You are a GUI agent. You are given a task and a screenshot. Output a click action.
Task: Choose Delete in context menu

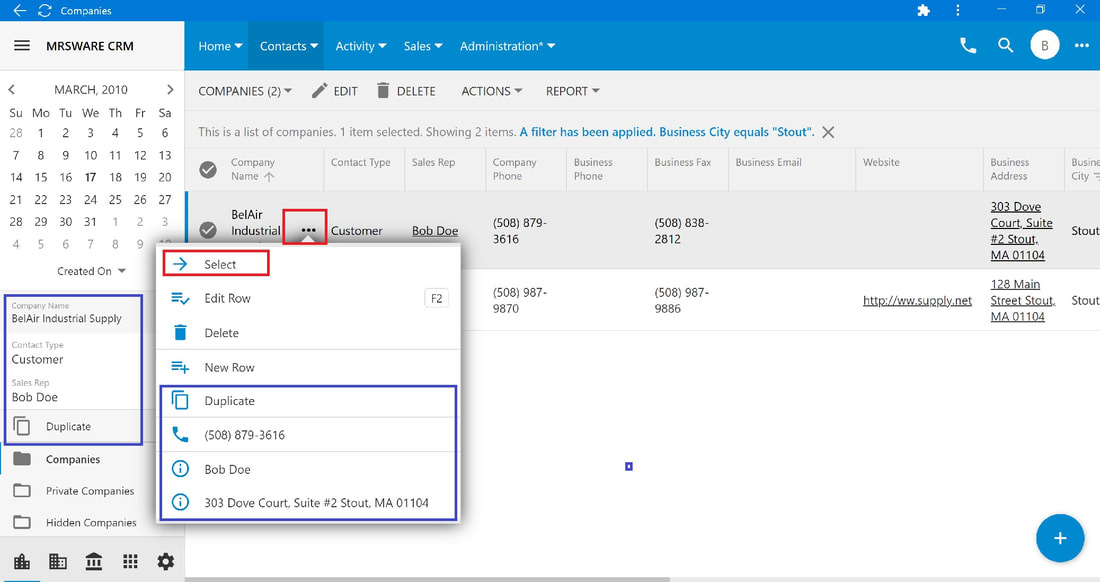pyautogui.click(x=309, y=333)
